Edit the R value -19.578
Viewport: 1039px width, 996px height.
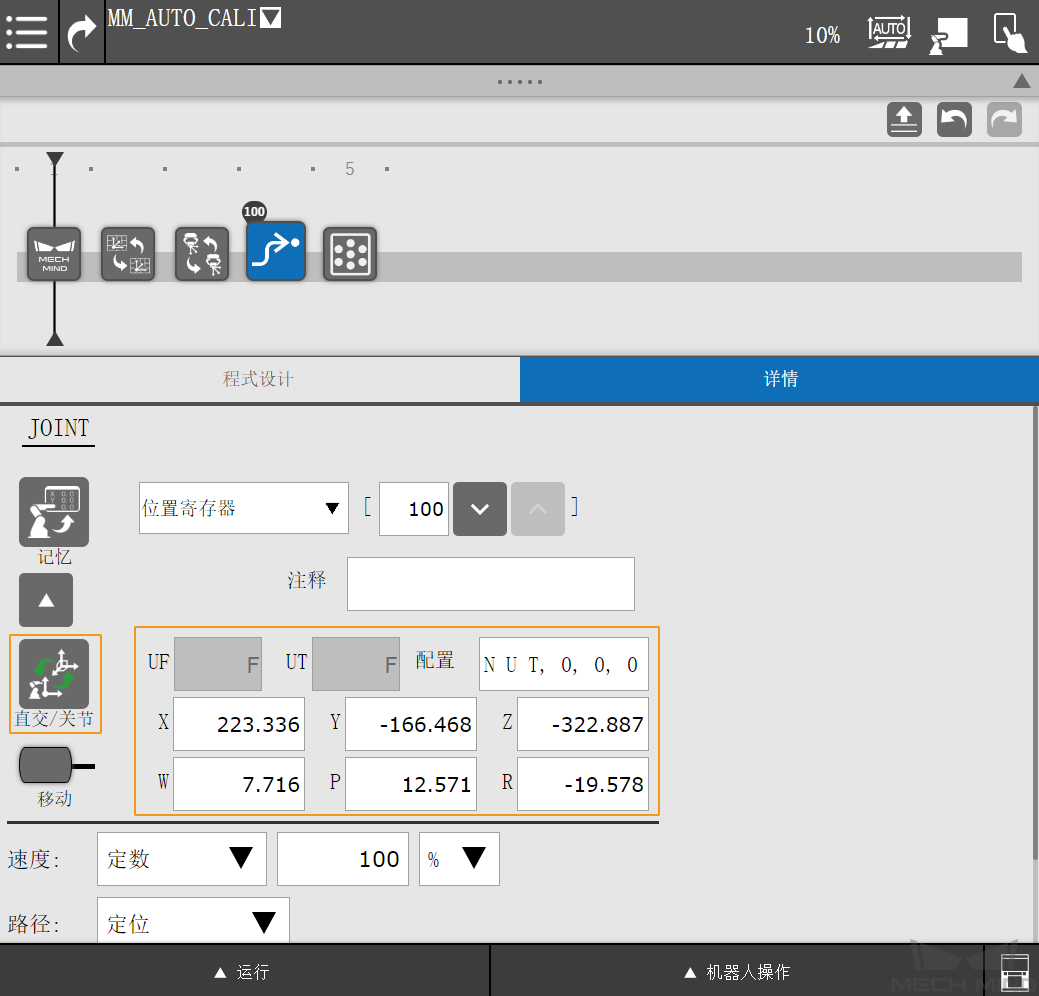pos(583,784)
